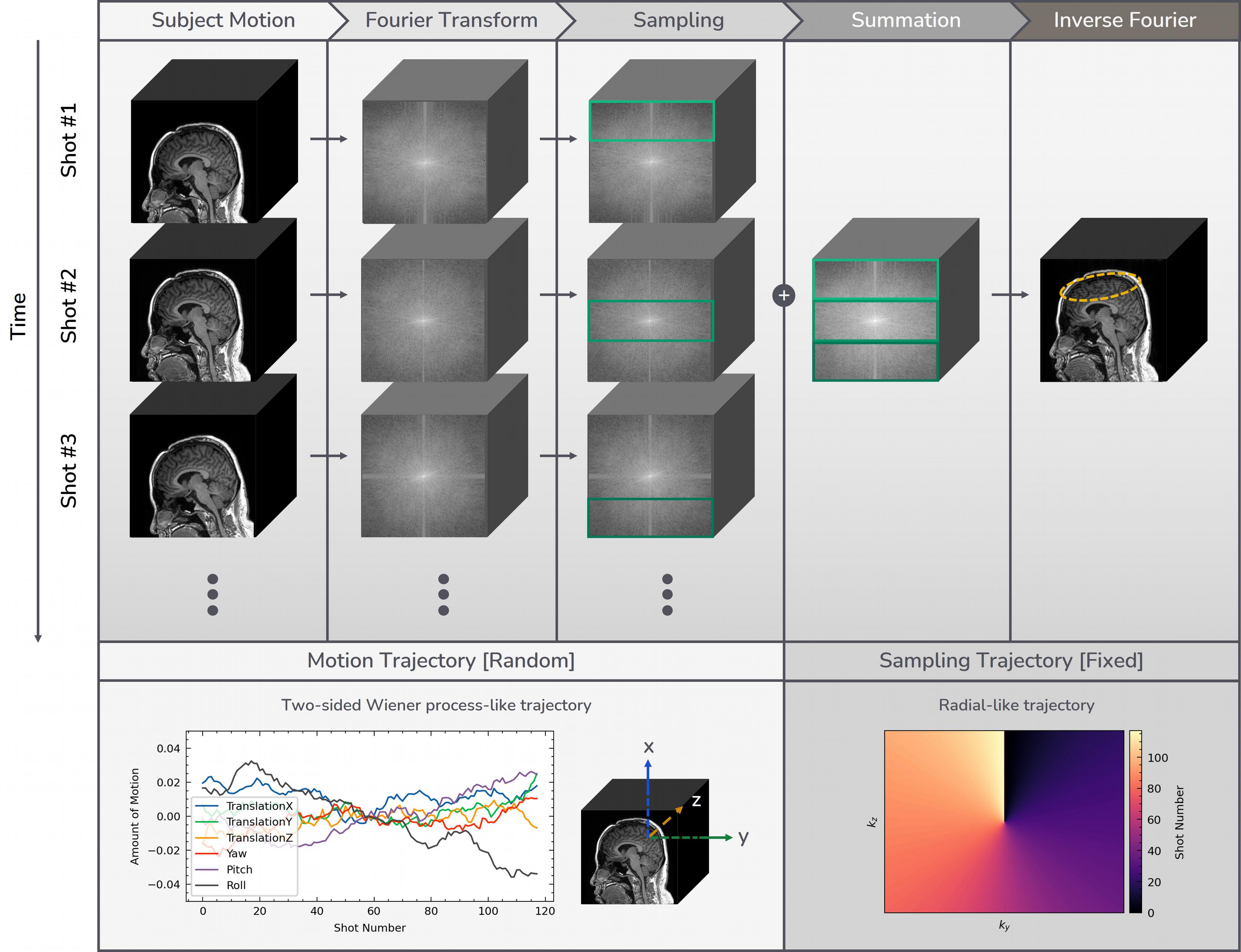Click the Motion Trajectory [Random] heading
The height and width of the screenshot is (952, 1241).
(x=441, y=661)
